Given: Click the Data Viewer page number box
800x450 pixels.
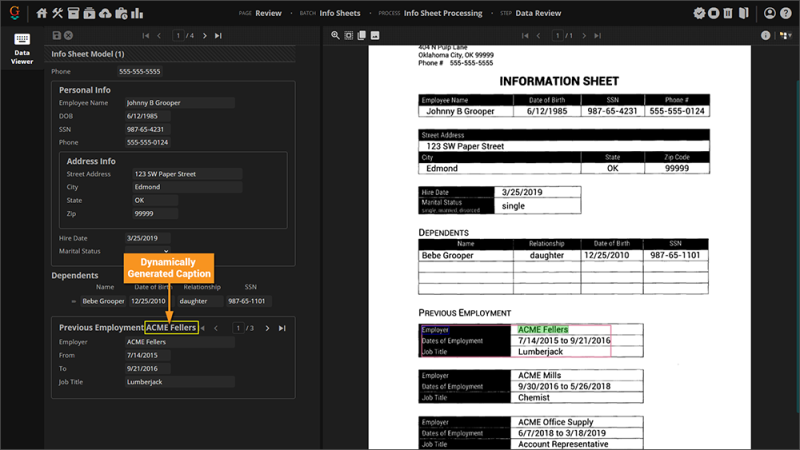Looking at the screenshot, I should [x=179, y=35].
